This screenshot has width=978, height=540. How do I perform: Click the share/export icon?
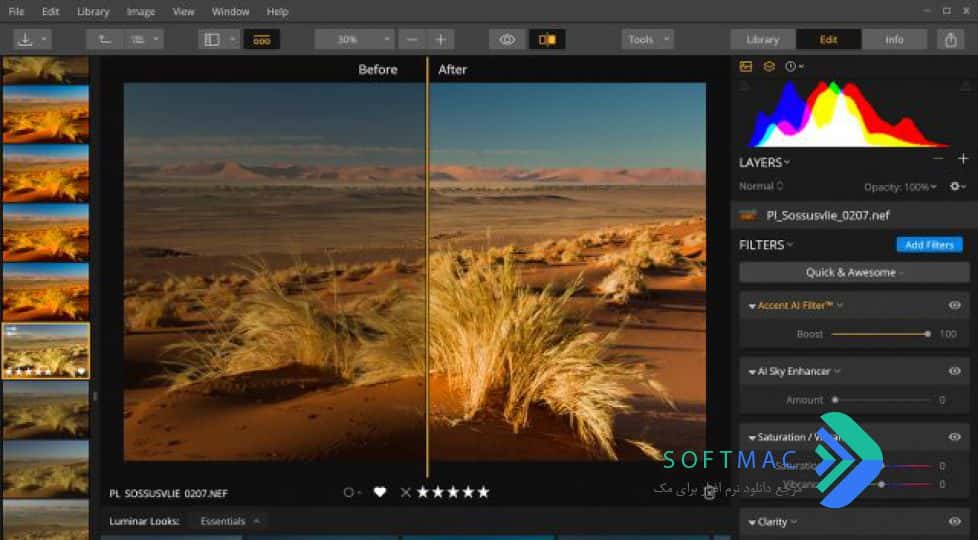click(951, 39)
